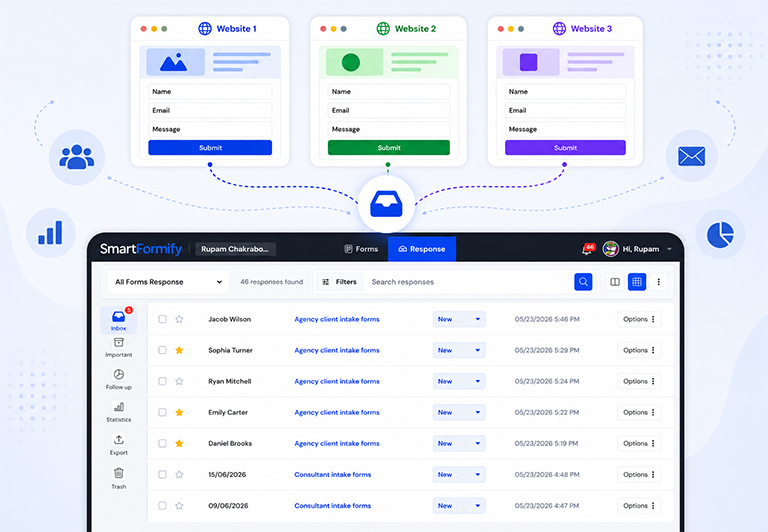Click the Rupam user avatar
The height and width of the screenshot is (532, 768).
[x=610, y=249]
